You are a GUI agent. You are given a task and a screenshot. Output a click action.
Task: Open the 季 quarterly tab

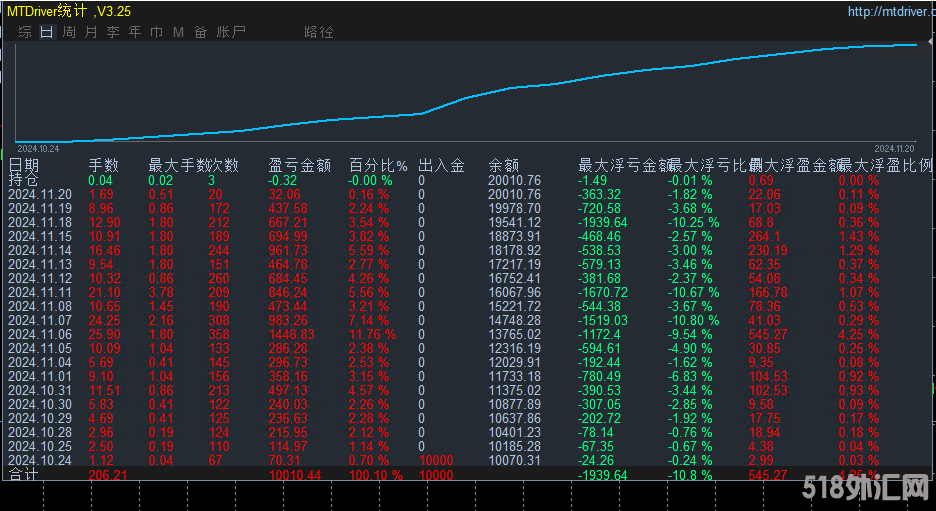click(113, 32)
